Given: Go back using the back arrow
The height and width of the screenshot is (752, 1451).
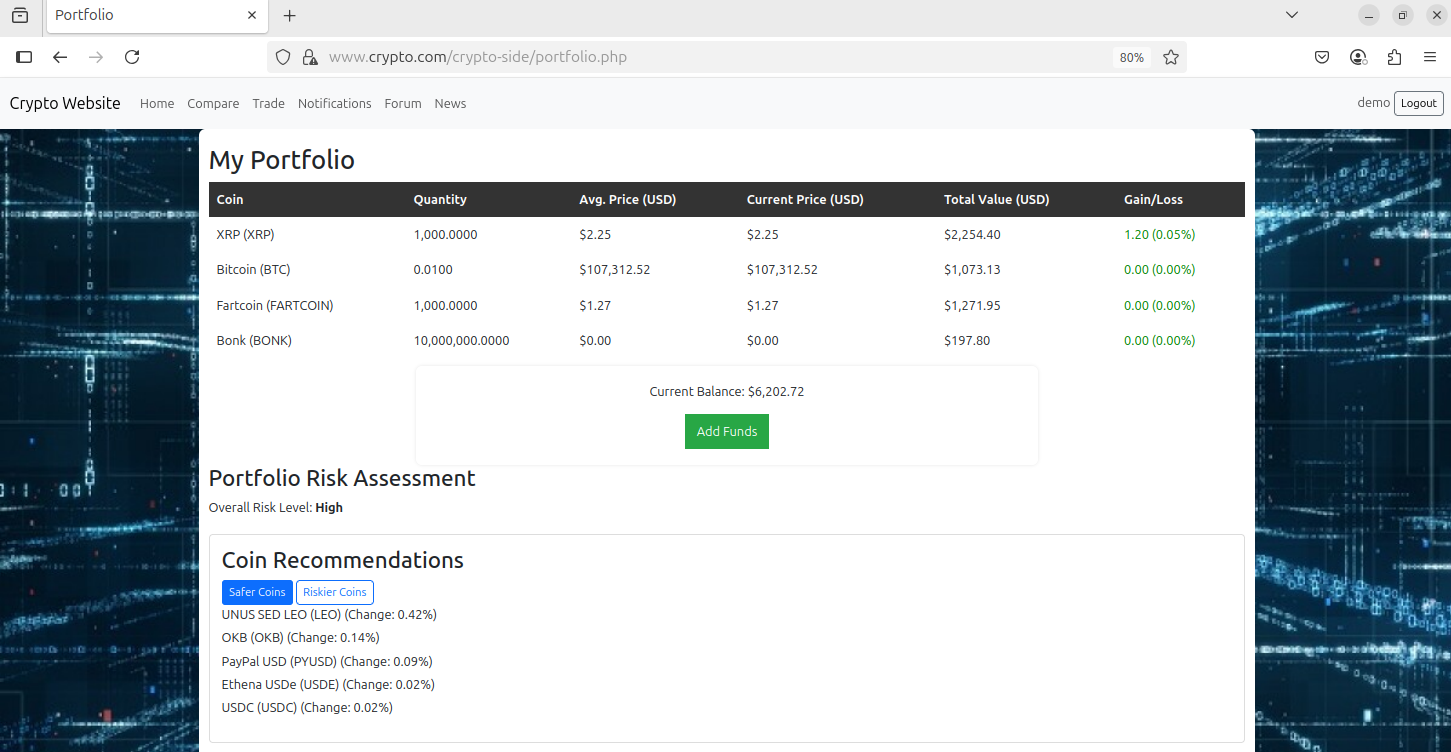Looking at the screenshot, I should click(x=60, y=57).
